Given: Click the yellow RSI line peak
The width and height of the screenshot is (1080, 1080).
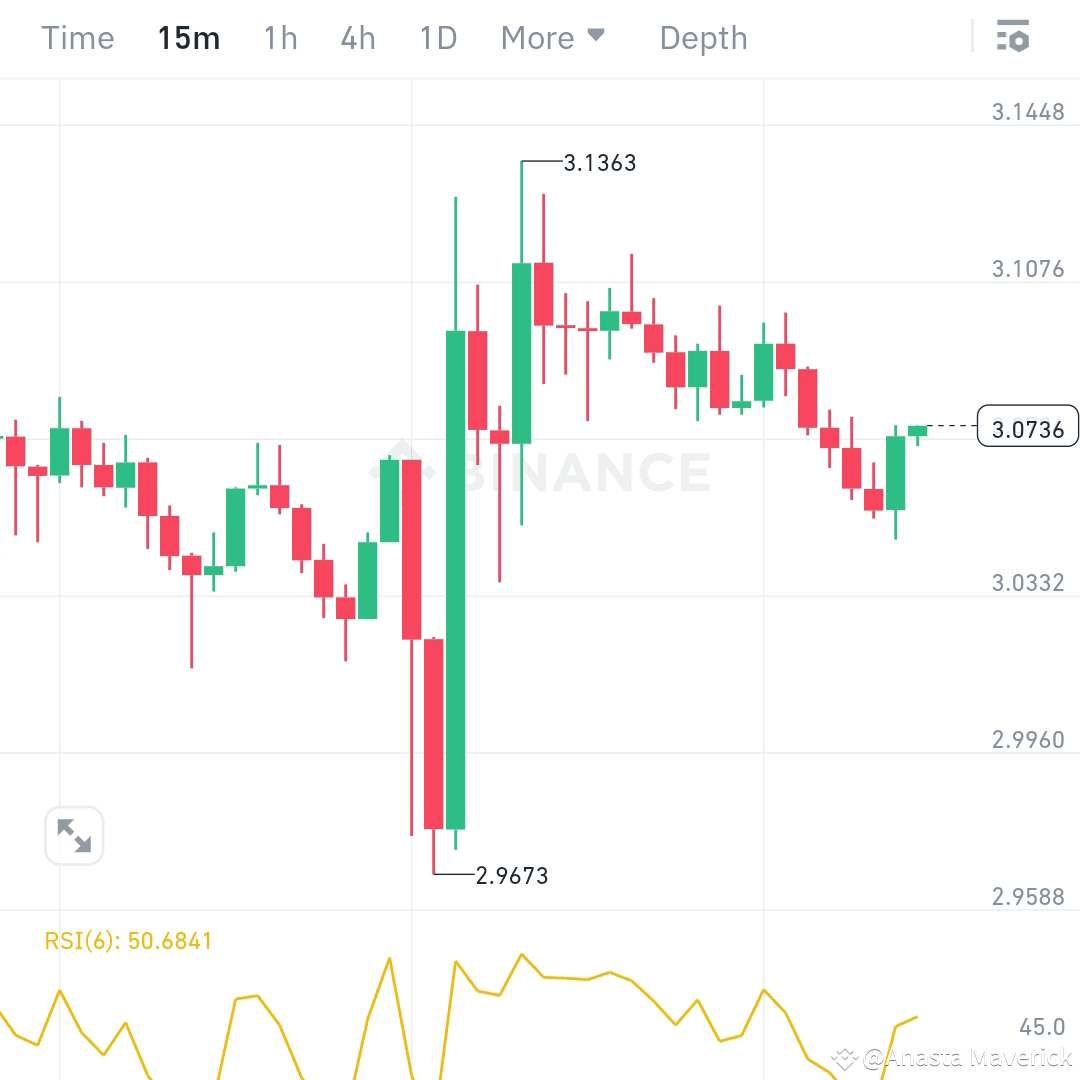Looking at the screenshot, I should pyautogui.click(x=521, y=956).
